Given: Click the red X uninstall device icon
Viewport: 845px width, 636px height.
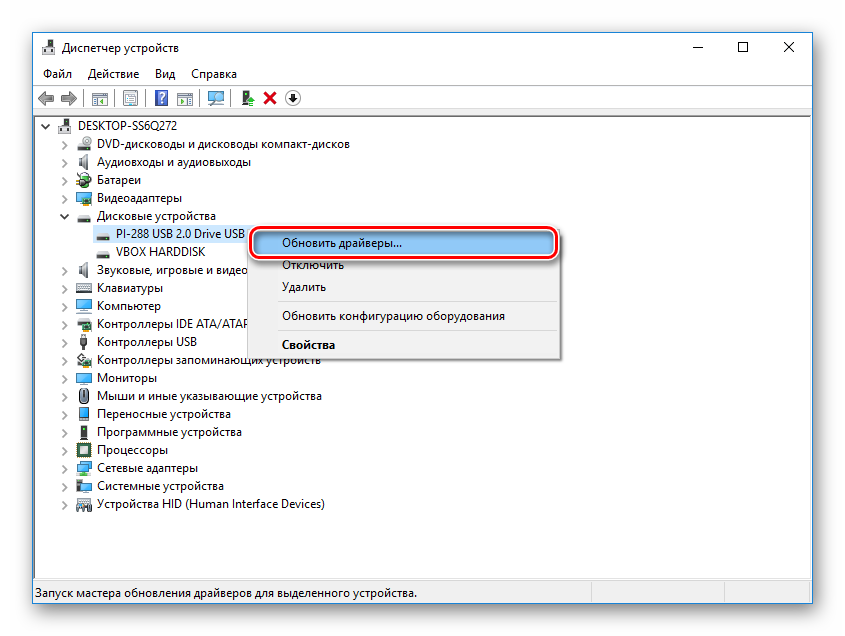Looking at the screenshot, I should pos(270,98).
